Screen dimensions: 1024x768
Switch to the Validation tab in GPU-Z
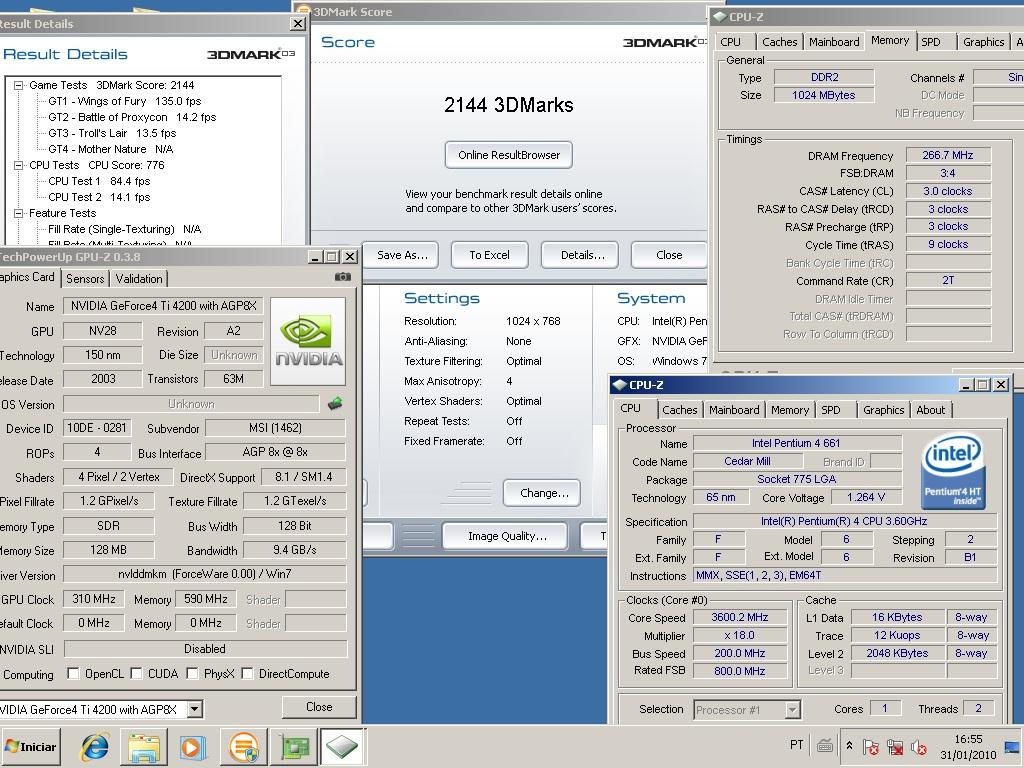139,279
